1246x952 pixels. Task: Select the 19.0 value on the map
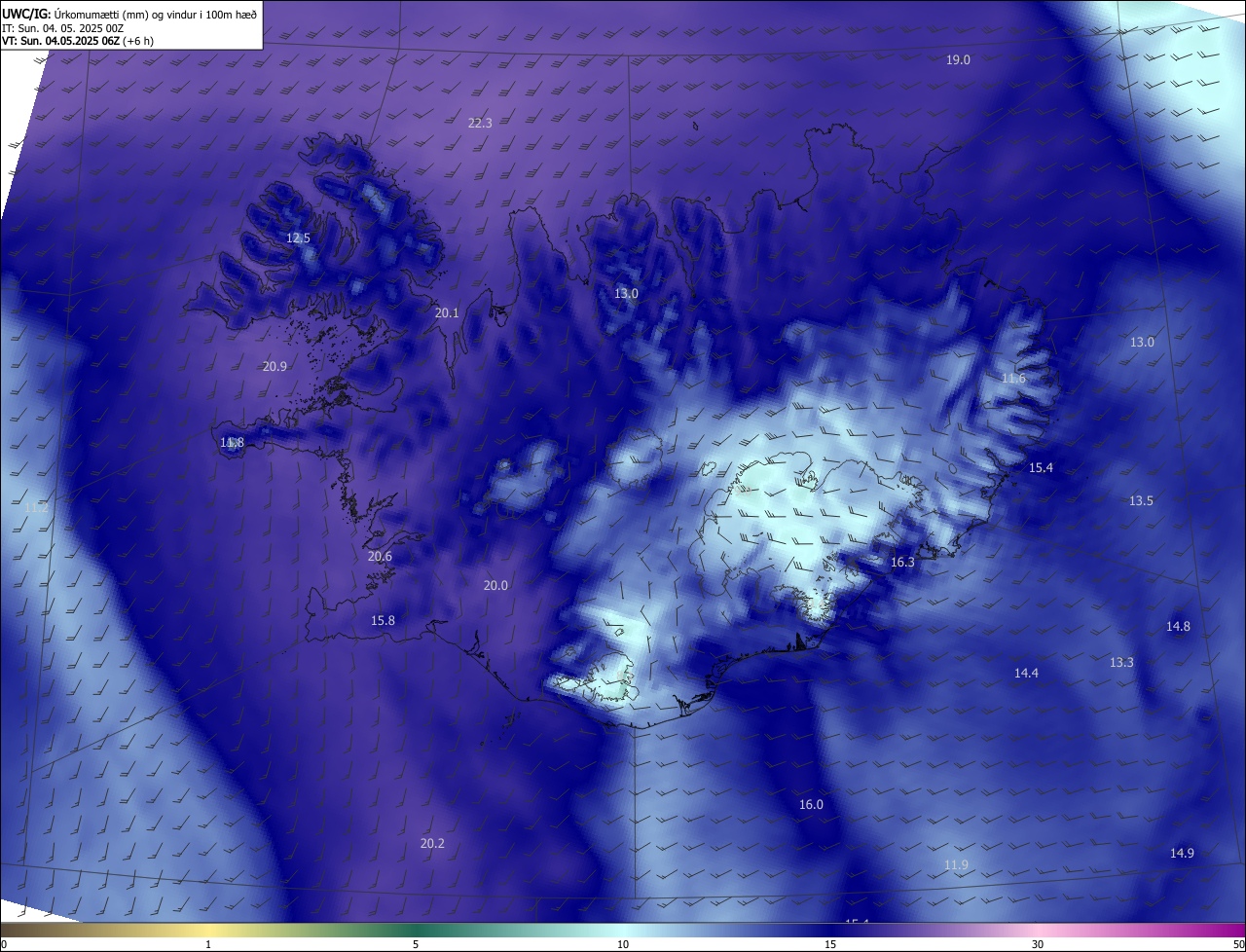[x=958, y=60]
